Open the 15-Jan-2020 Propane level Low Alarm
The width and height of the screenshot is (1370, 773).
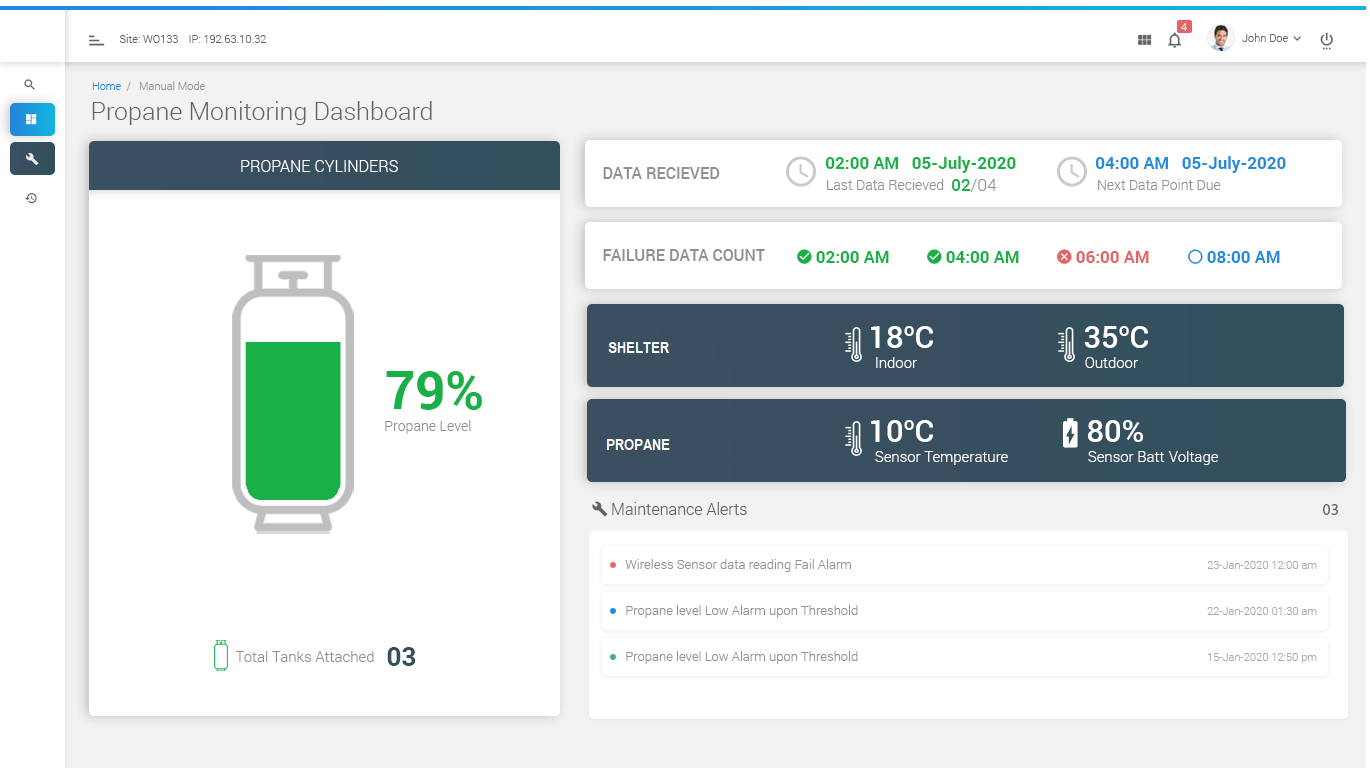point(741,657)
